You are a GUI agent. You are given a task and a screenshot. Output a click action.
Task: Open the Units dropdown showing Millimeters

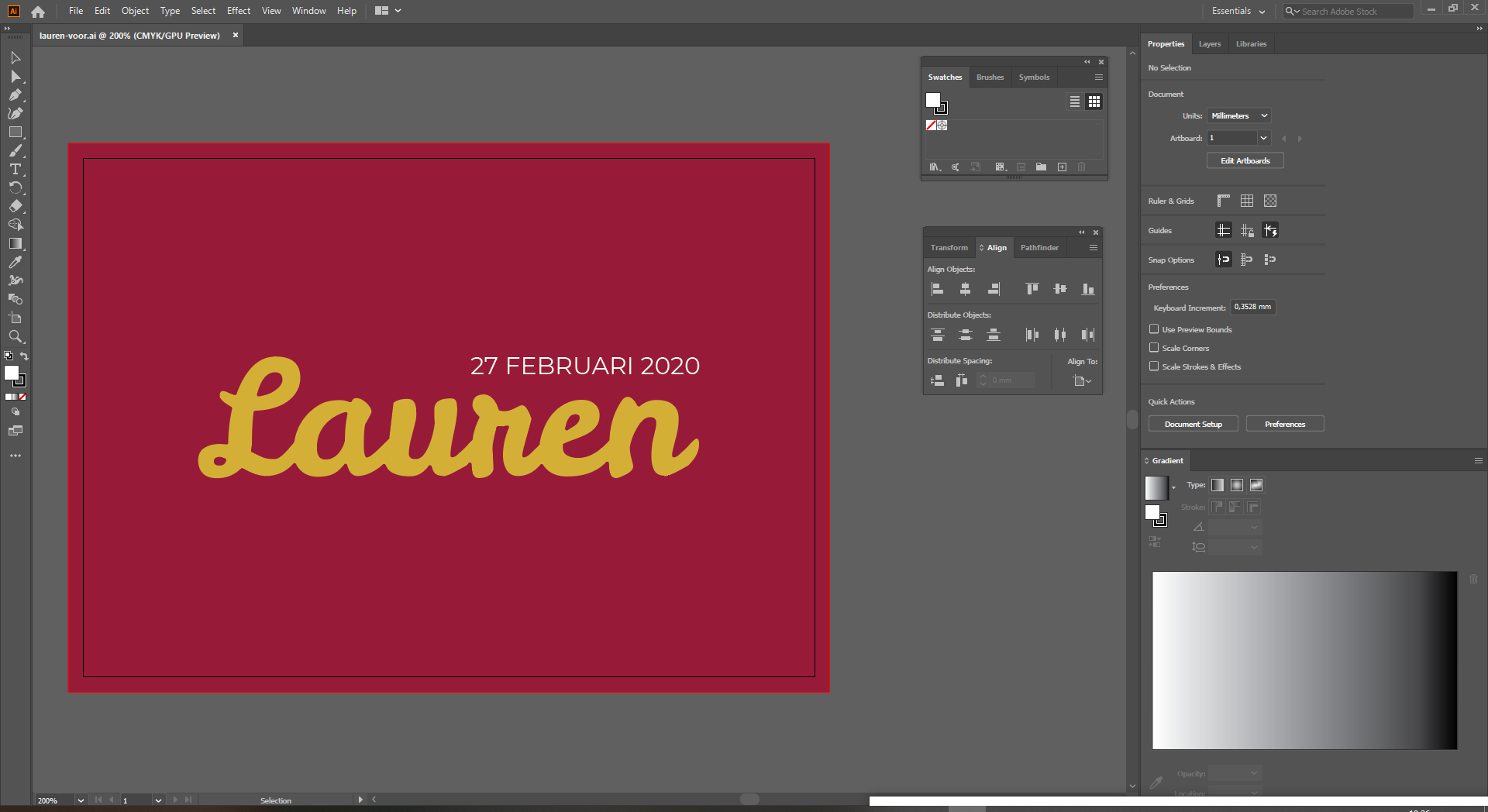click(1238, 115)
